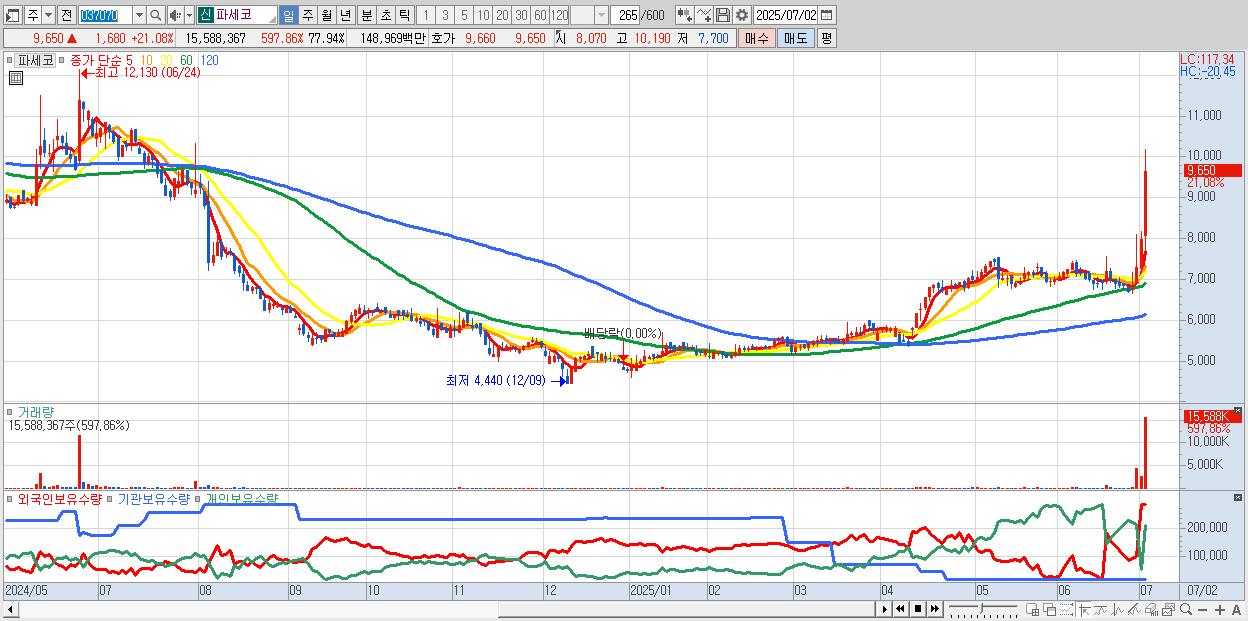The image size is (1248, 621).
Task: Choose the 3 interval button
Action: [x=444, y=15]
